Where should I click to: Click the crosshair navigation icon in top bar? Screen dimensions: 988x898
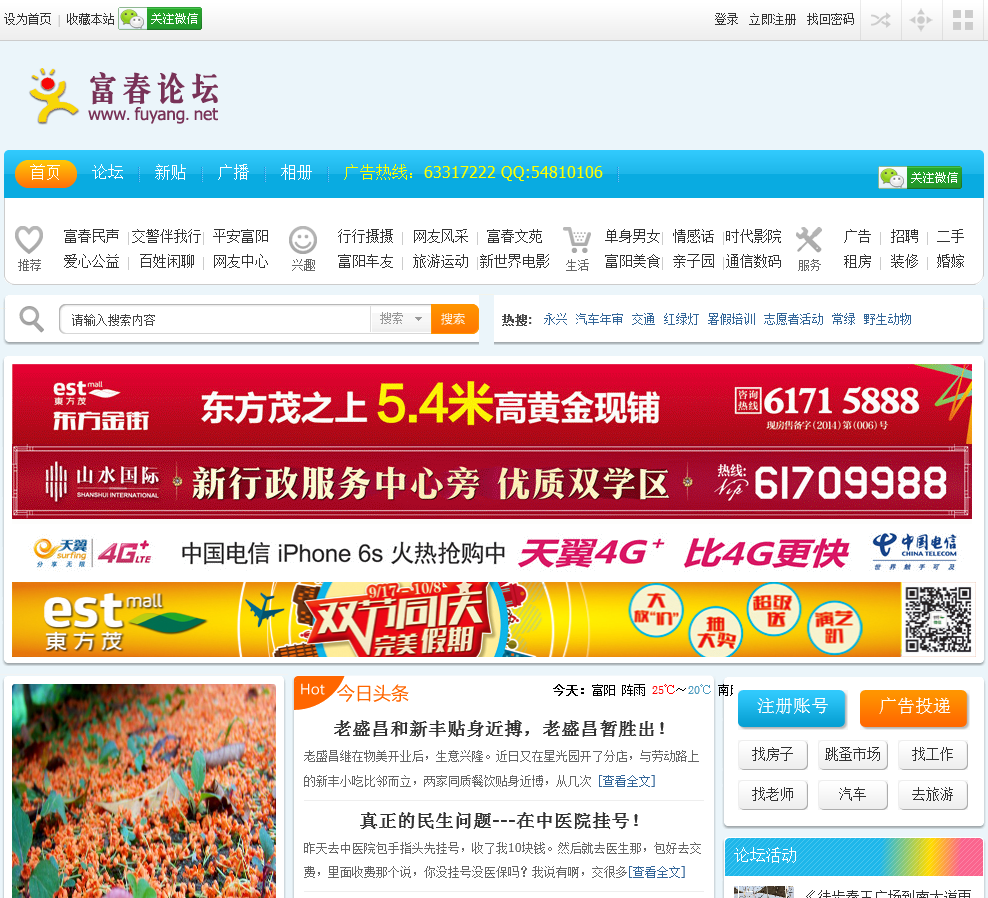(921, 20)
